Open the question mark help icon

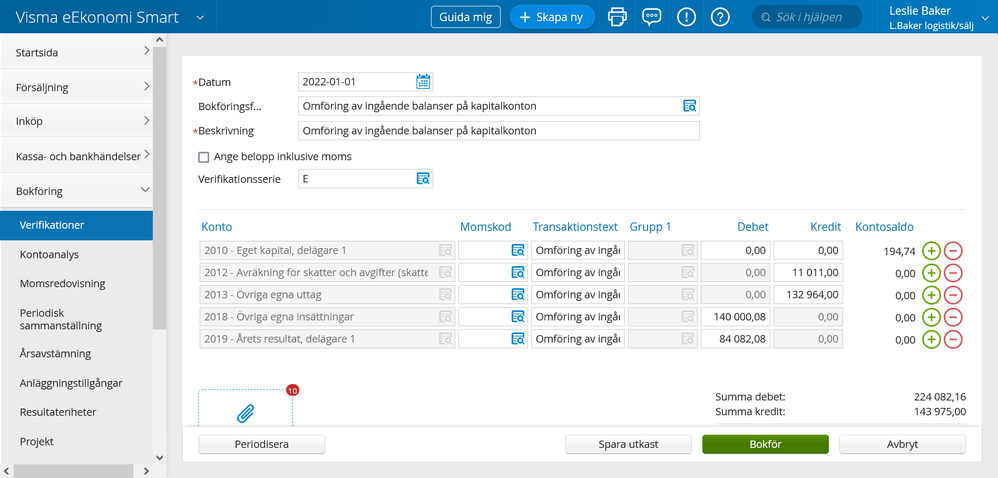(x=720, y=17)
